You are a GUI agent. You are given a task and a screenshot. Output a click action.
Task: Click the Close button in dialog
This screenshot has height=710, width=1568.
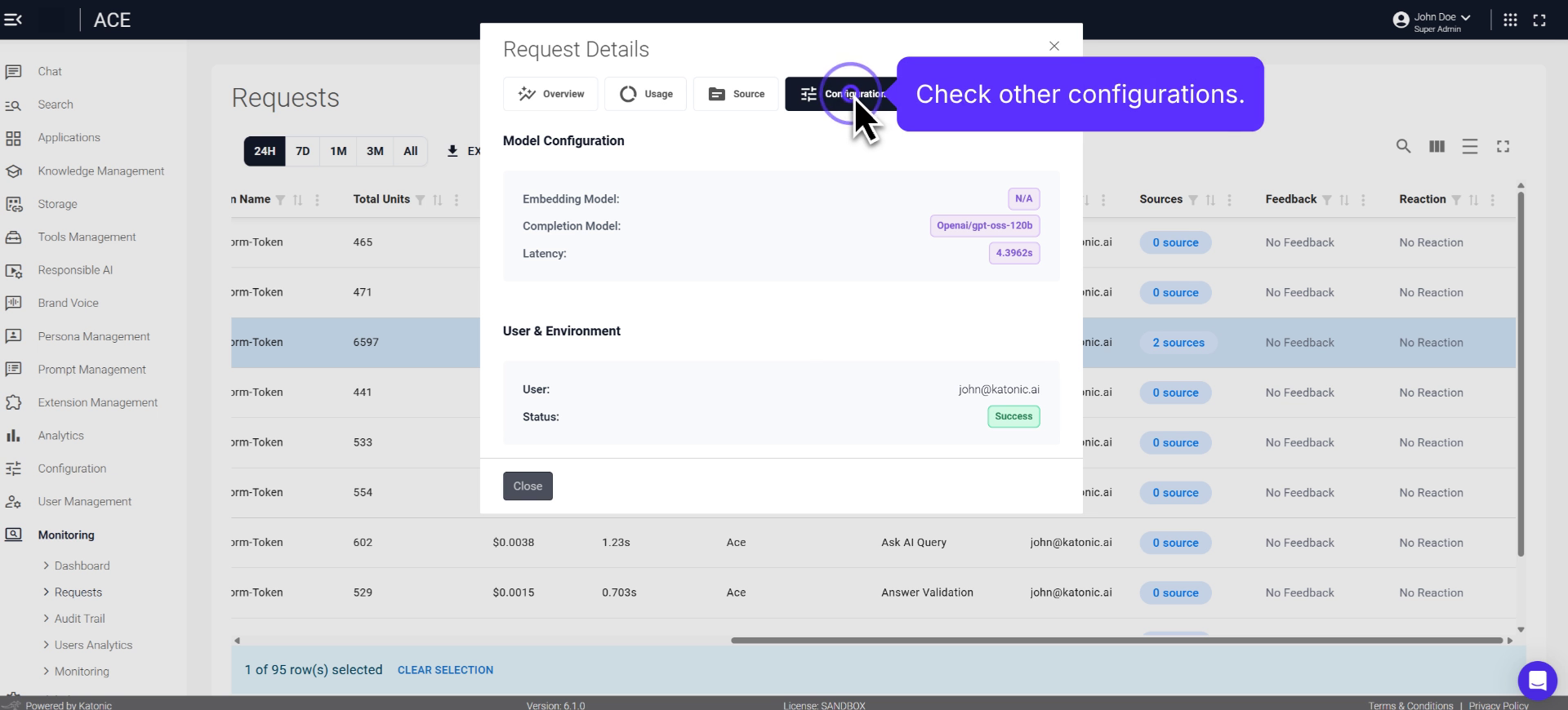click(x=528, y=486)
